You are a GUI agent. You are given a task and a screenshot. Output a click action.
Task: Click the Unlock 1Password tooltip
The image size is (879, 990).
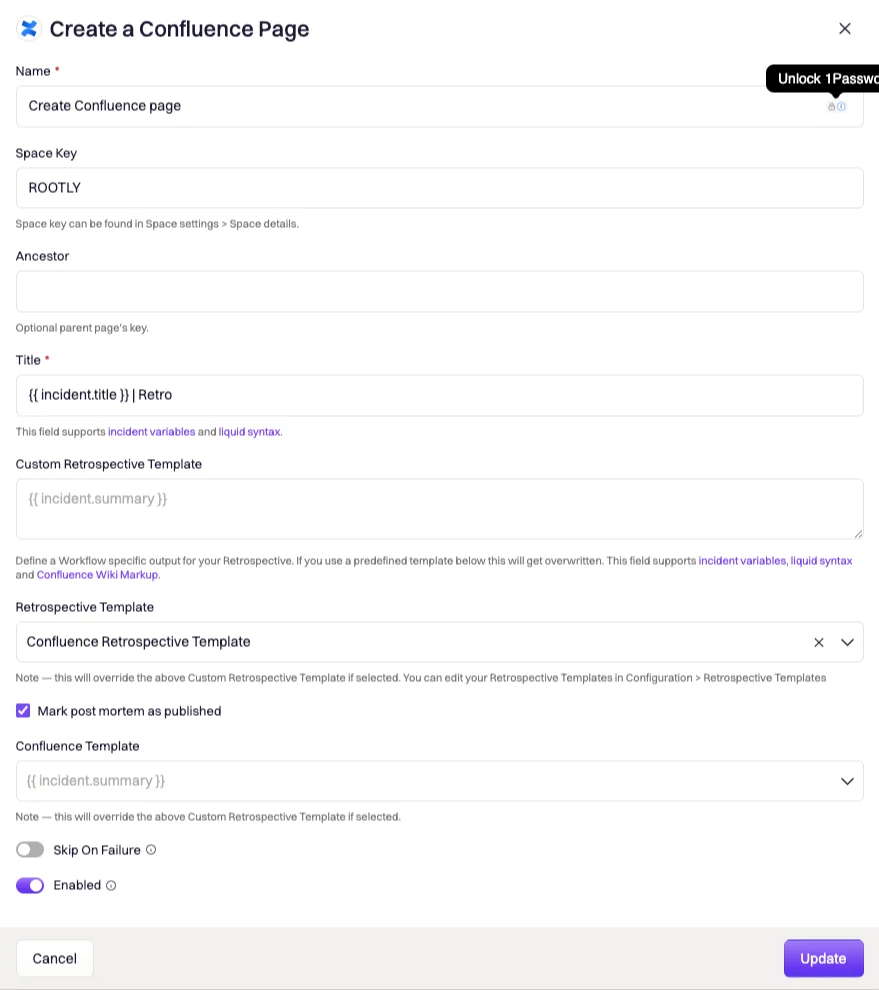pos(823,79)
